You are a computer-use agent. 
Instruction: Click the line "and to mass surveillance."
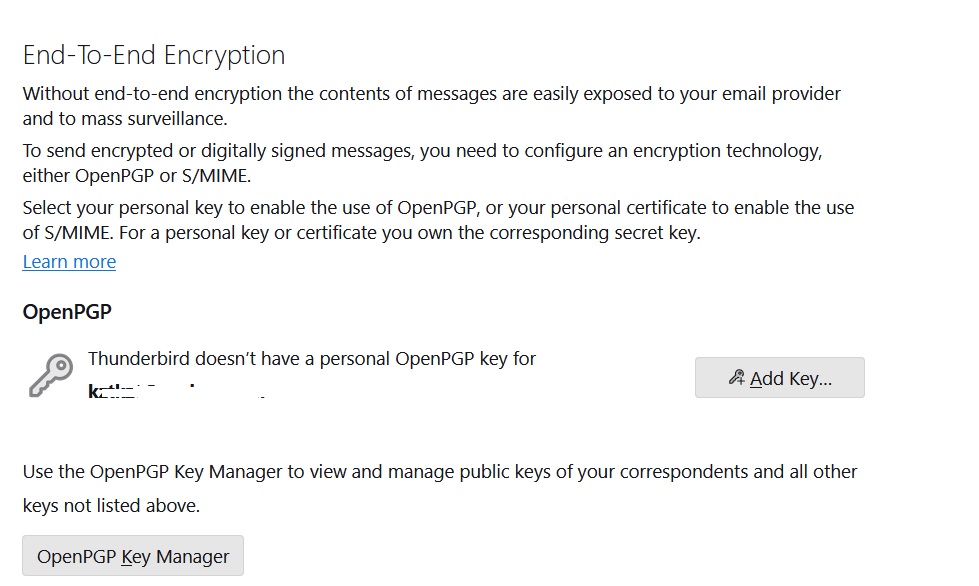[125, 119]
